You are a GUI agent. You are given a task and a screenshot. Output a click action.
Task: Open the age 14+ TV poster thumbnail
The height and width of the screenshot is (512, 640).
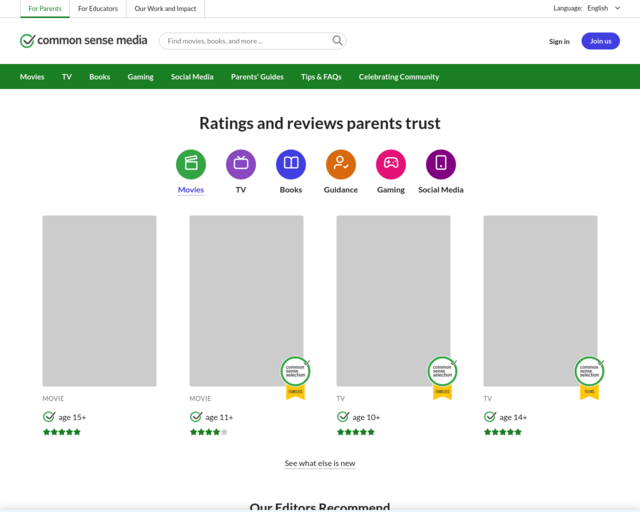click(540, 301)
